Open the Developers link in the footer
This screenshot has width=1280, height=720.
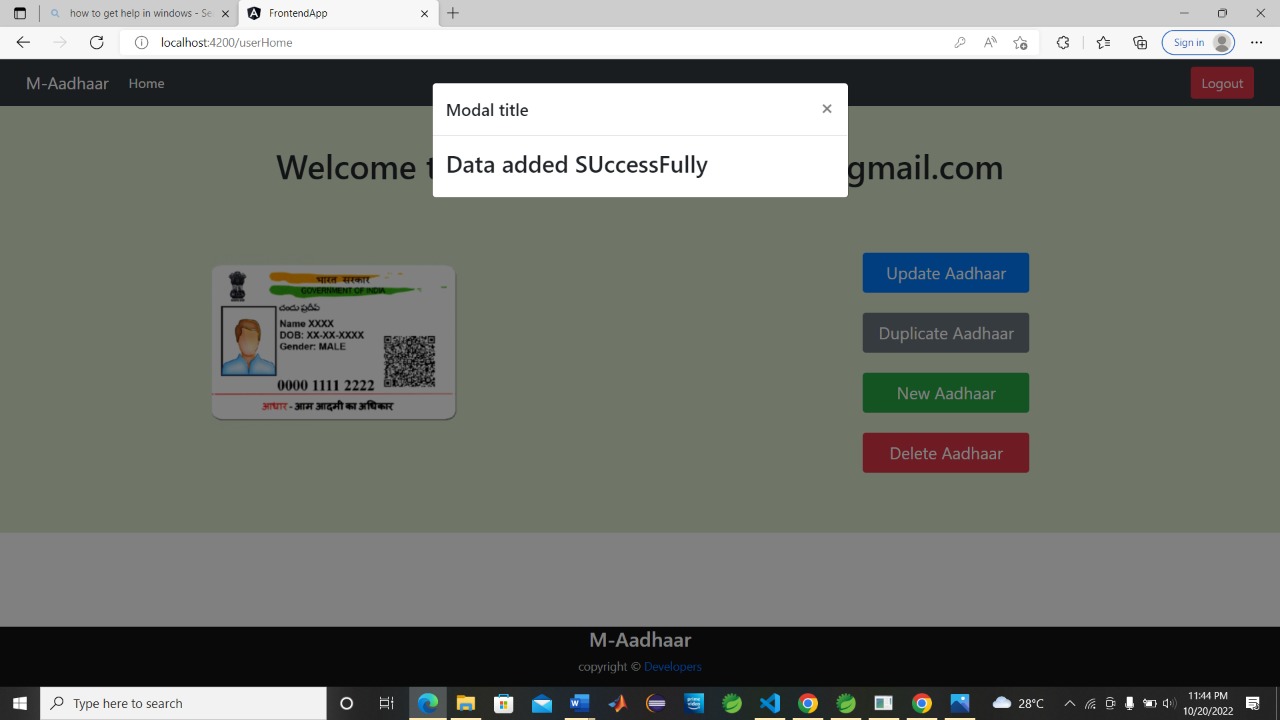(x=672, y=666)
